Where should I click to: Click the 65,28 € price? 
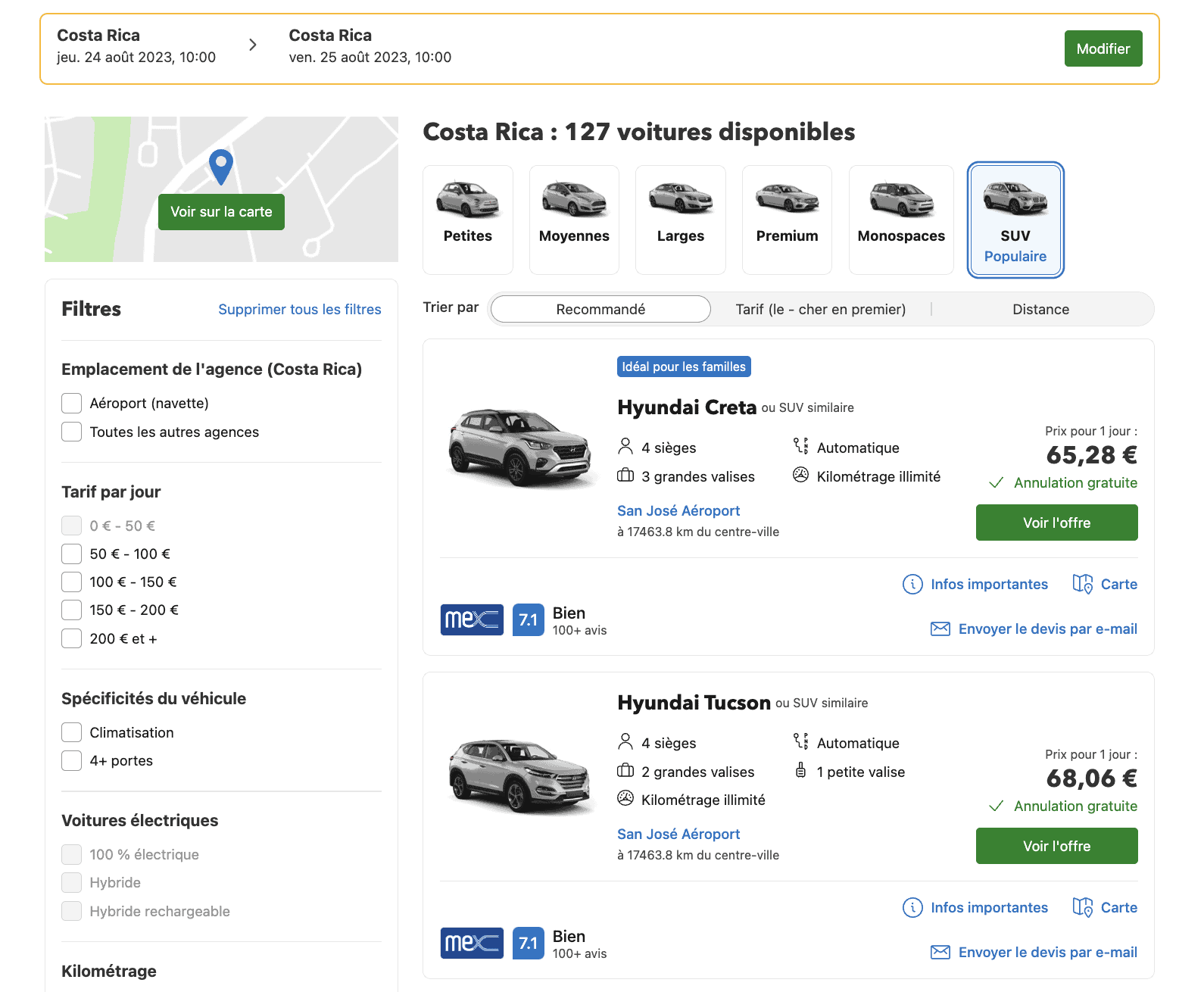(x=1092, y=454)
